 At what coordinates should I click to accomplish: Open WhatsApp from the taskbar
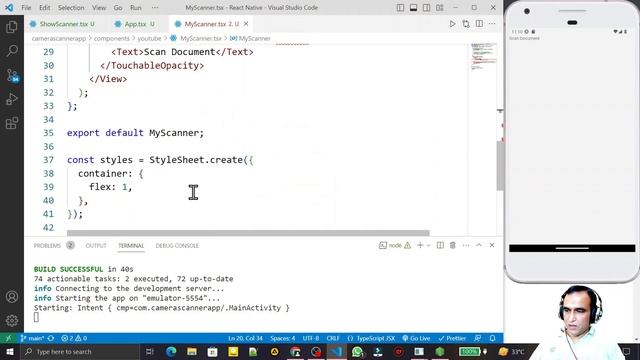(357, 351)
